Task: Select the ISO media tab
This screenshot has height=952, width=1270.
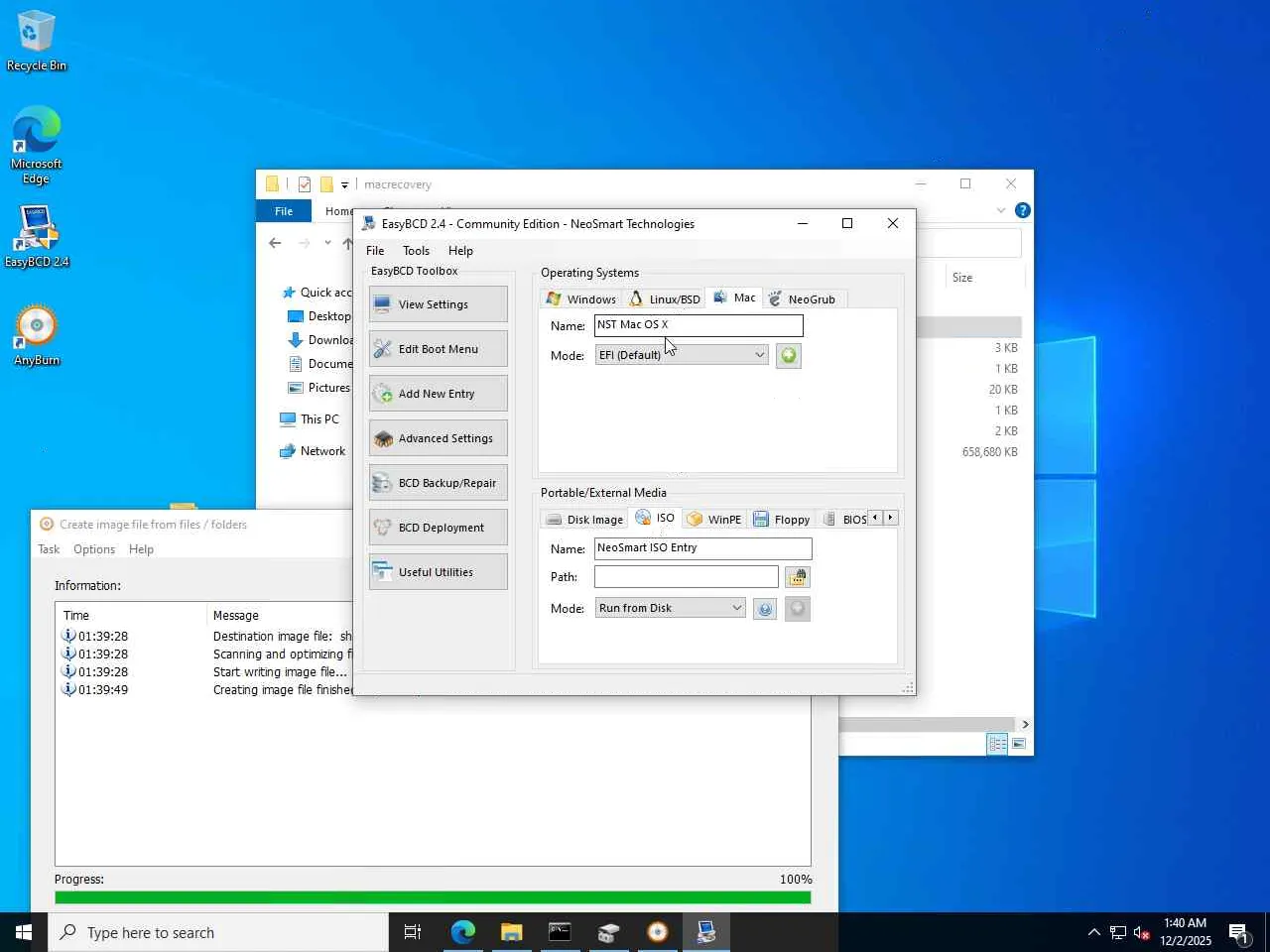Action: pos(655,518)
